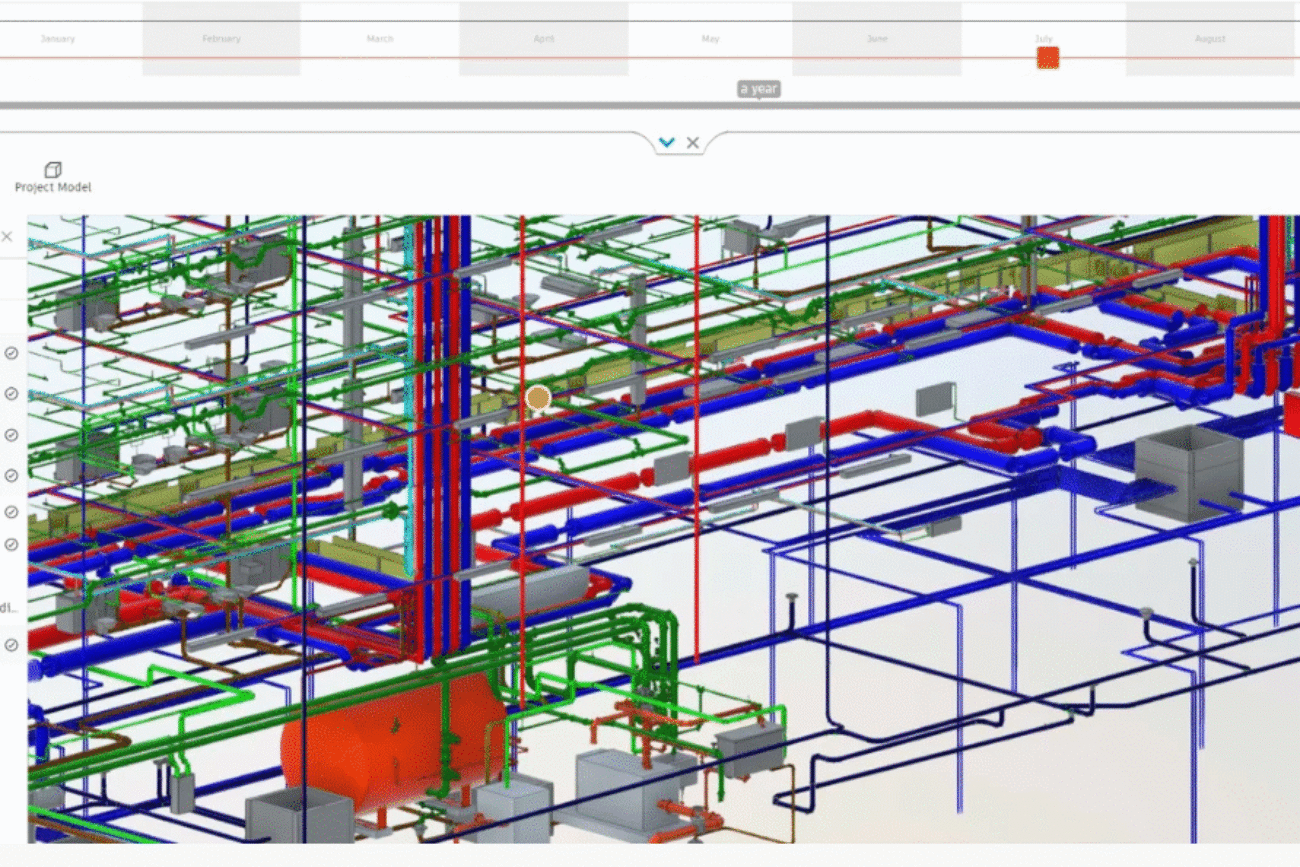Click the pale orange circular marker in the model
Viewport: 1300px width, 867px height.
pyautogui.click(x=538, y=398)
